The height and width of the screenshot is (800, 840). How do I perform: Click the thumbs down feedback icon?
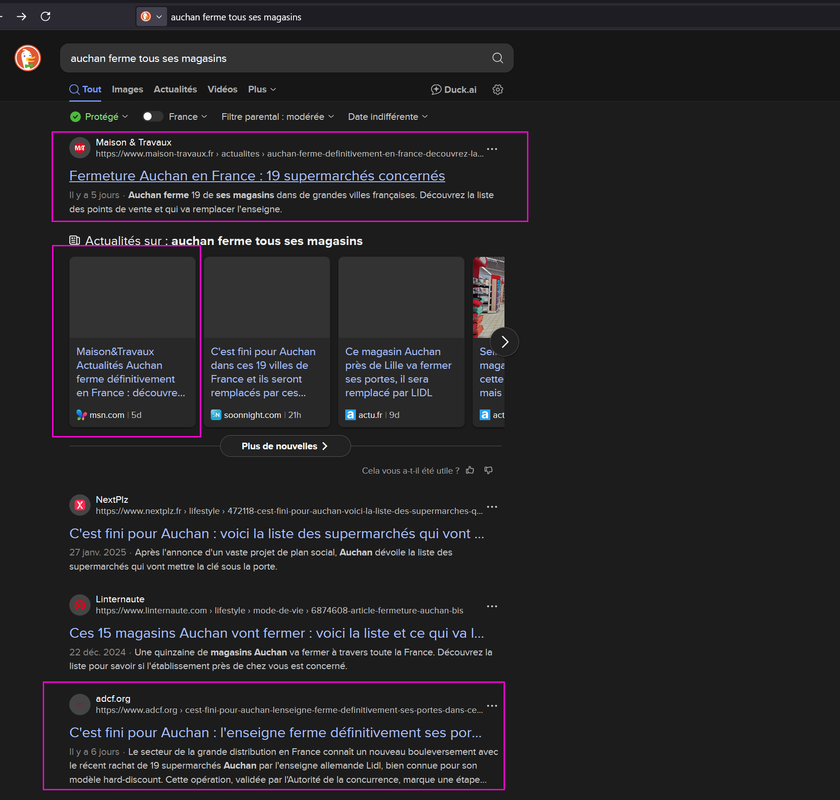pos(488,470)
